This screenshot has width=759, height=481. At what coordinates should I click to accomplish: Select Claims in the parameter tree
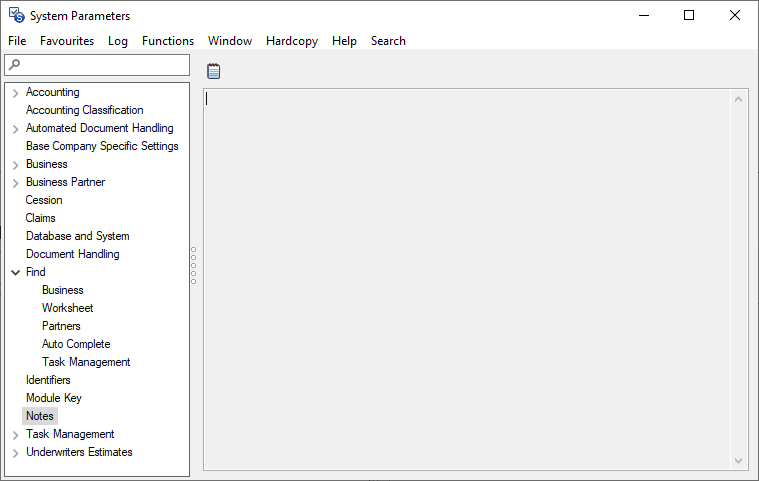click(x=41, y=218)
